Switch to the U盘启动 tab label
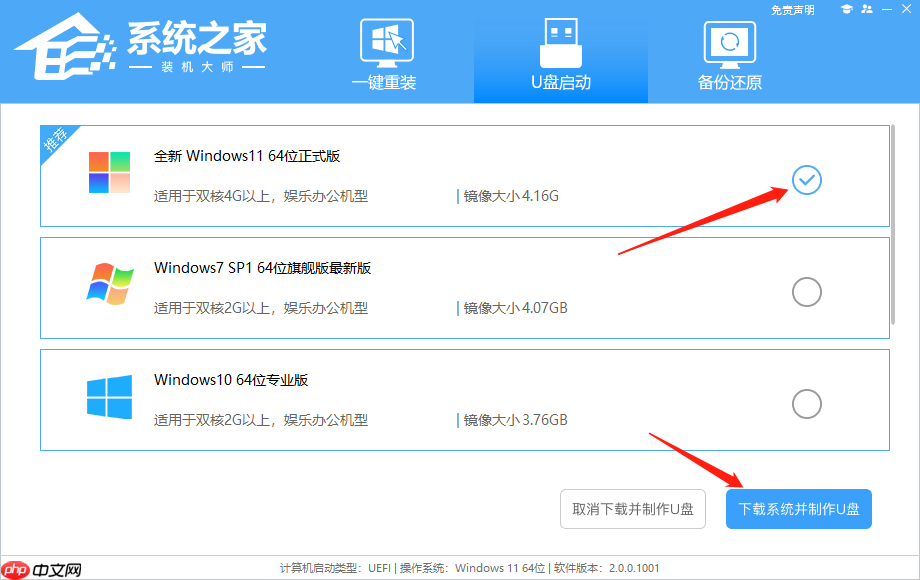 [560, 83]
